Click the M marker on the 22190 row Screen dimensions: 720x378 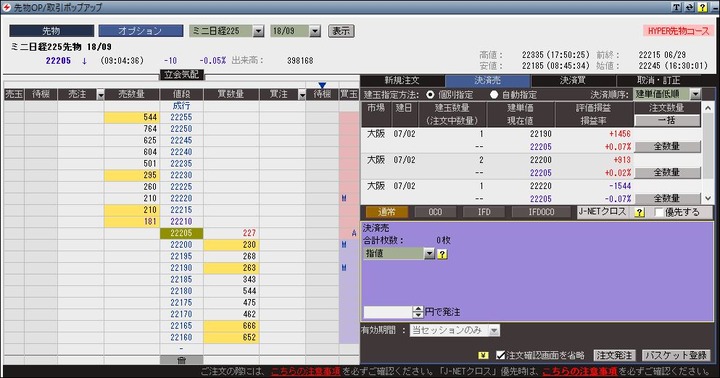(x=344, y=268)
